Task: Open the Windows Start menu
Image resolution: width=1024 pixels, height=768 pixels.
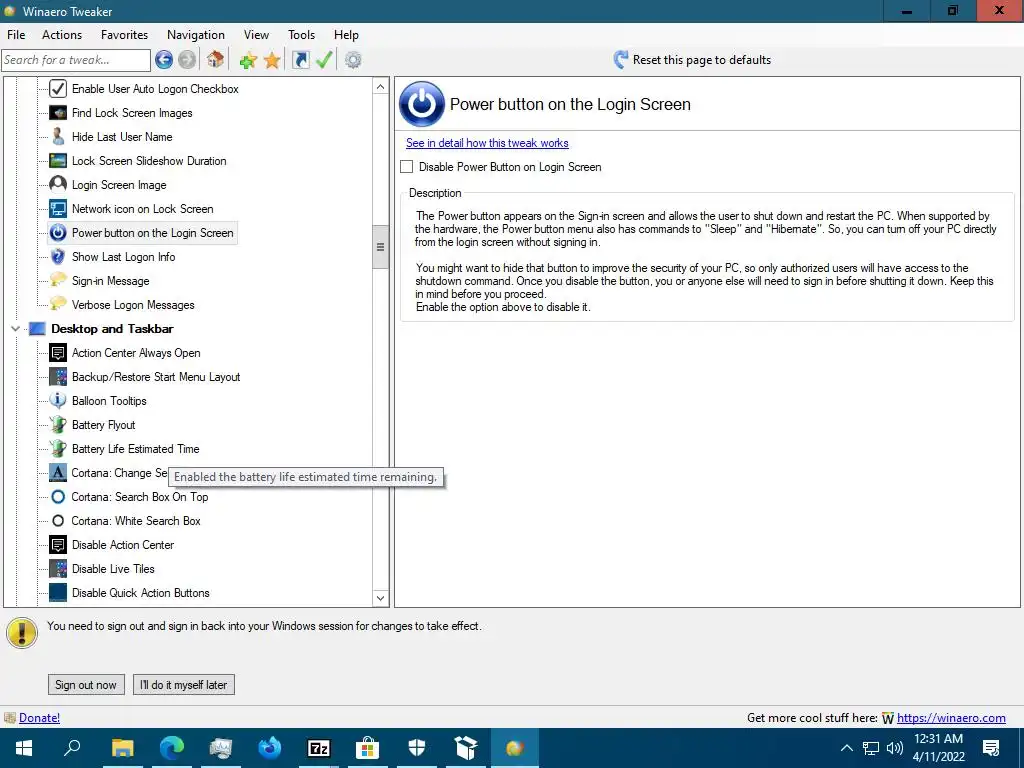Action: 24,748
